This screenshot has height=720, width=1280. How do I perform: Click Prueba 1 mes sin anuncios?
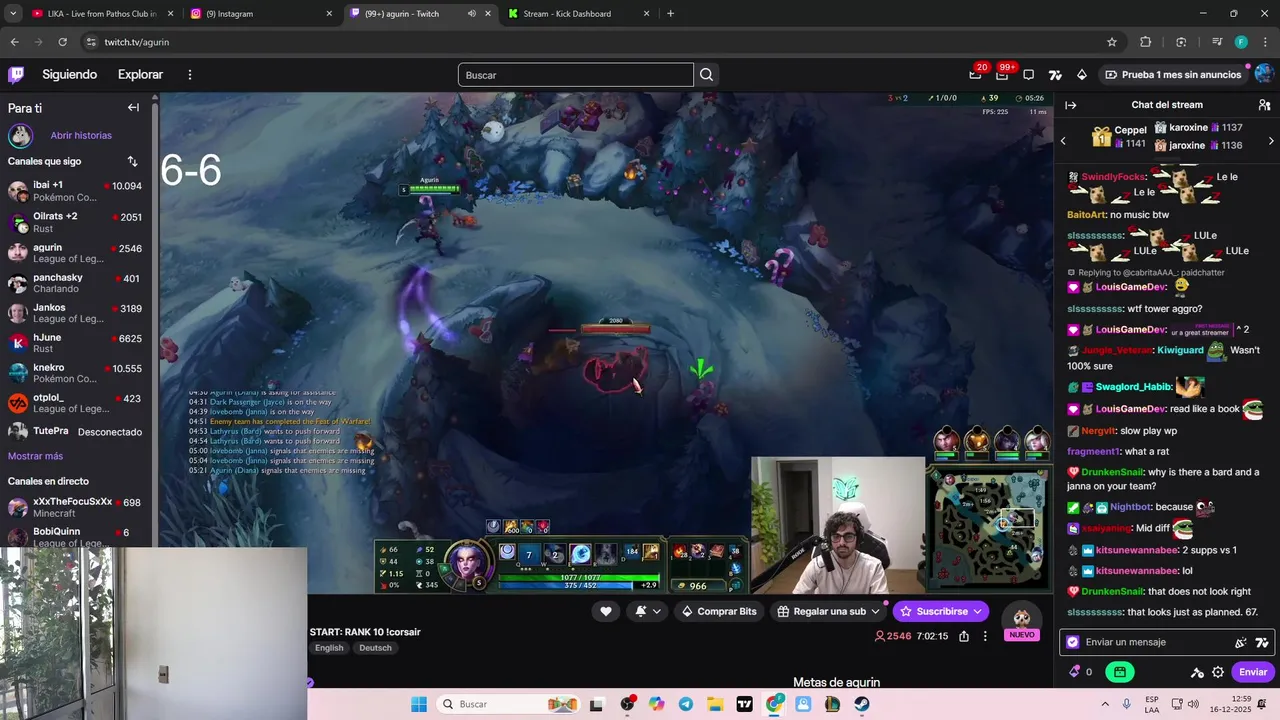point(1172,75)
